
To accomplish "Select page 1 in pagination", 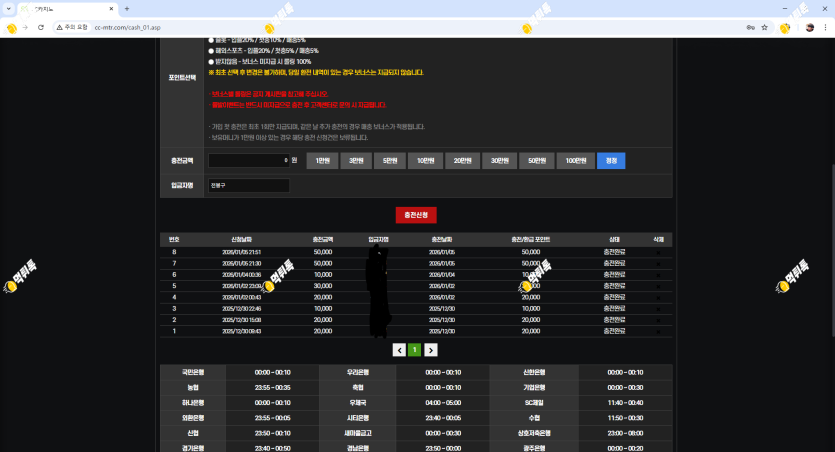I will pyautogui.click(x=415, y=350).
